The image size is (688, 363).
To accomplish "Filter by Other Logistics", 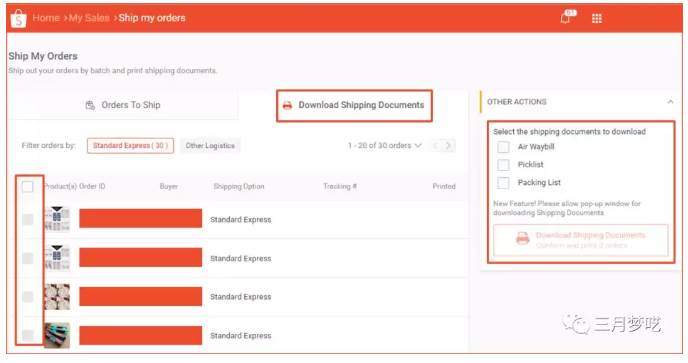I will coord(210,146).
